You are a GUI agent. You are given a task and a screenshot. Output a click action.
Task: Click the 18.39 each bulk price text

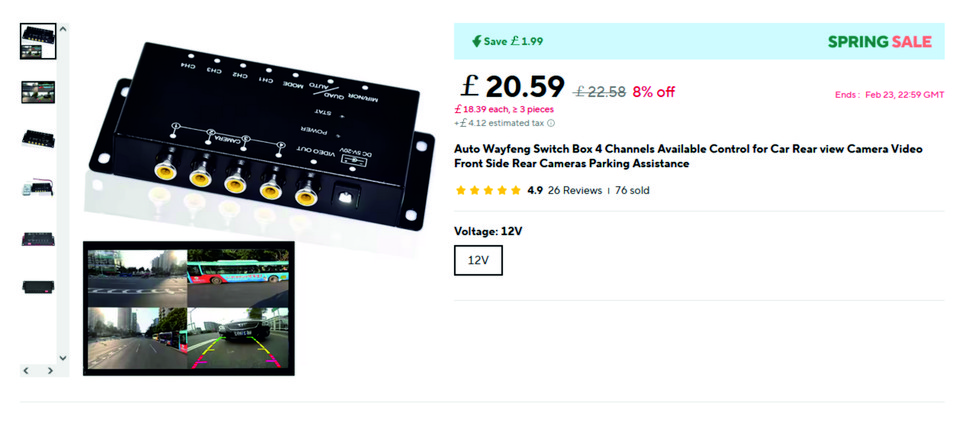(x=503, y=109)
